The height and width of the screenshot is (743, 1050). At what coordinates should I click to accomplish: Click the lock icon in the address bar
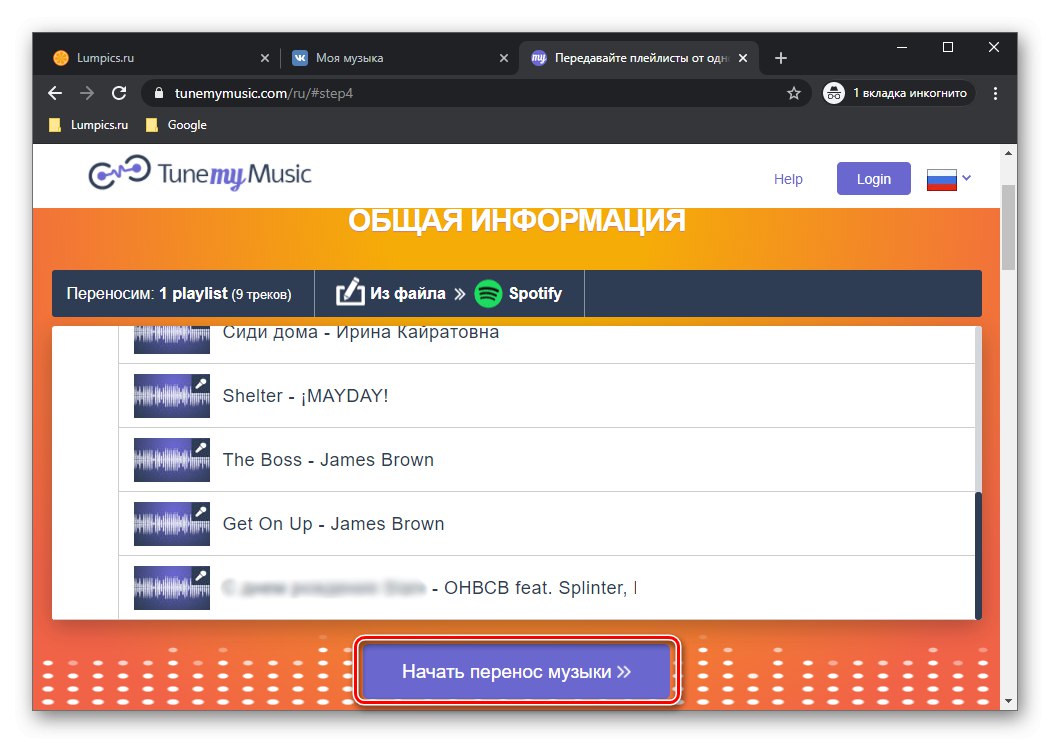point(158,92)
